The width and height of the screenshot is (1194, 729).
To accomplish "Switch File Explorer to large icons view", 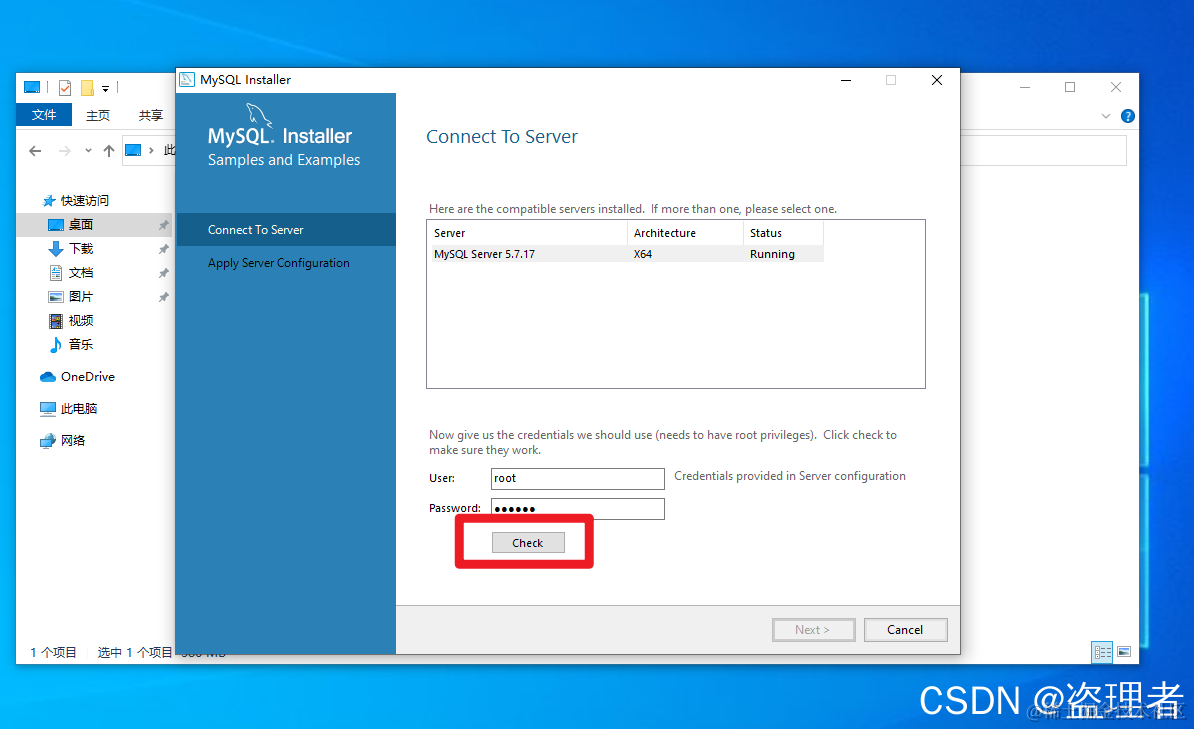I will click(1124, 651).
